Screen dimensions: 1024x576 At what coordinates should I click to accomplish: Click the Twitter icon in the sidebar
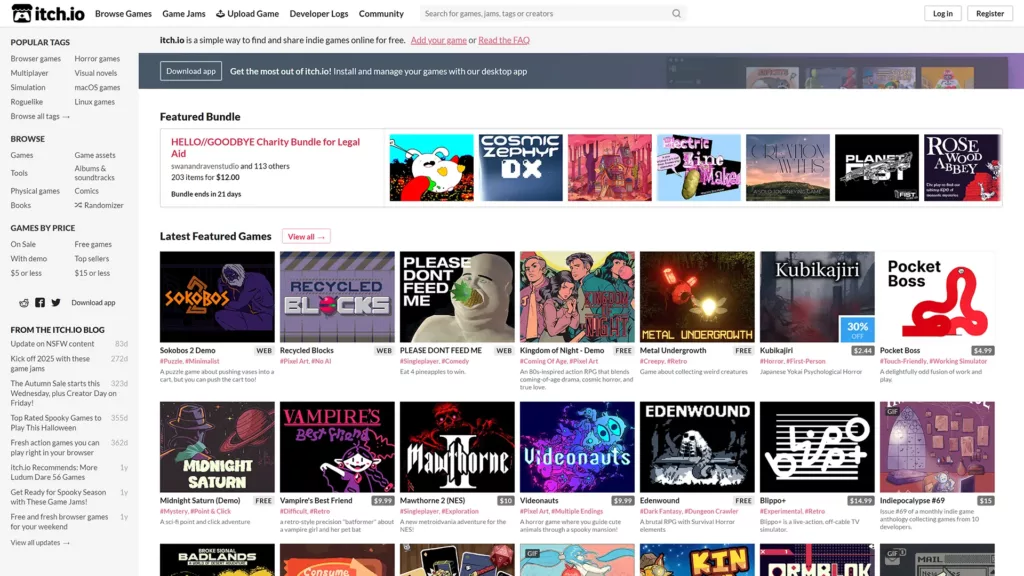[x=55, y=302]
